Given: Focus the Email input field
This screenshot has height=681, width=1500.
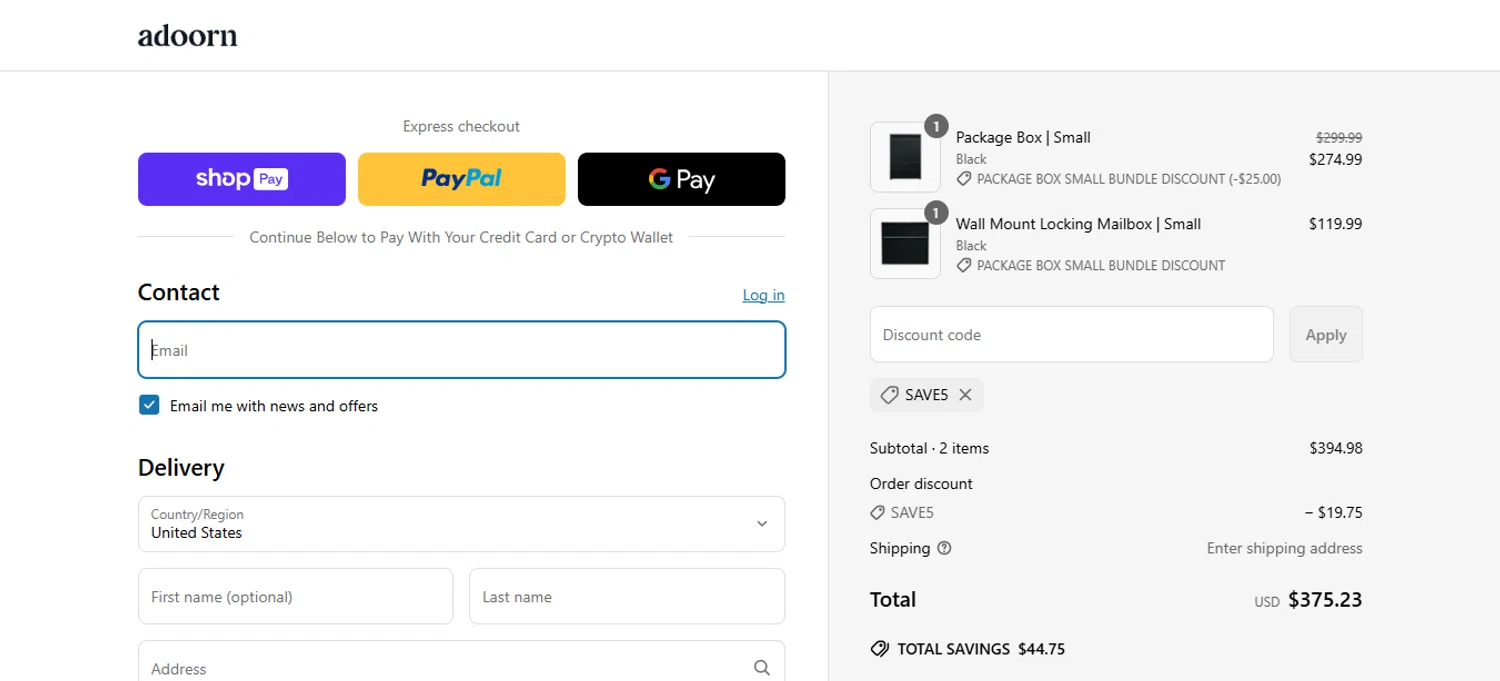Looking at the screenshot, I should [462, 350].
